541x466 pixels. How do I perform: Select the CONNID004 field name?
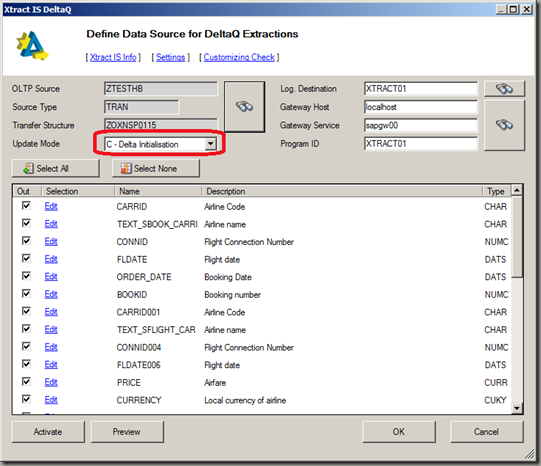point(139,347)
